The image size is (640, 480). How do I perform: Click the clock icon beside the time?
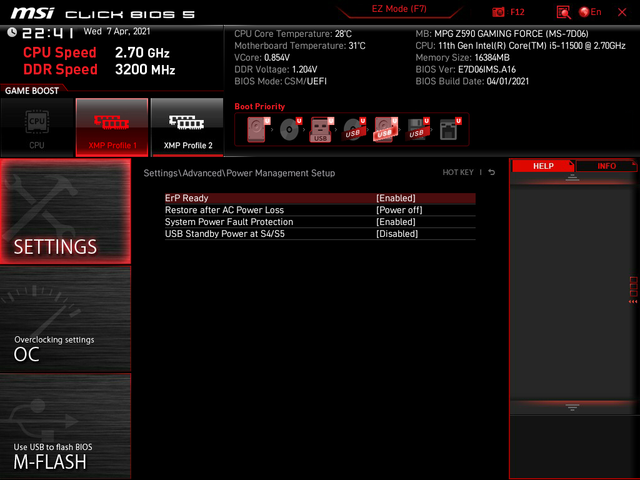coord(12,32)
